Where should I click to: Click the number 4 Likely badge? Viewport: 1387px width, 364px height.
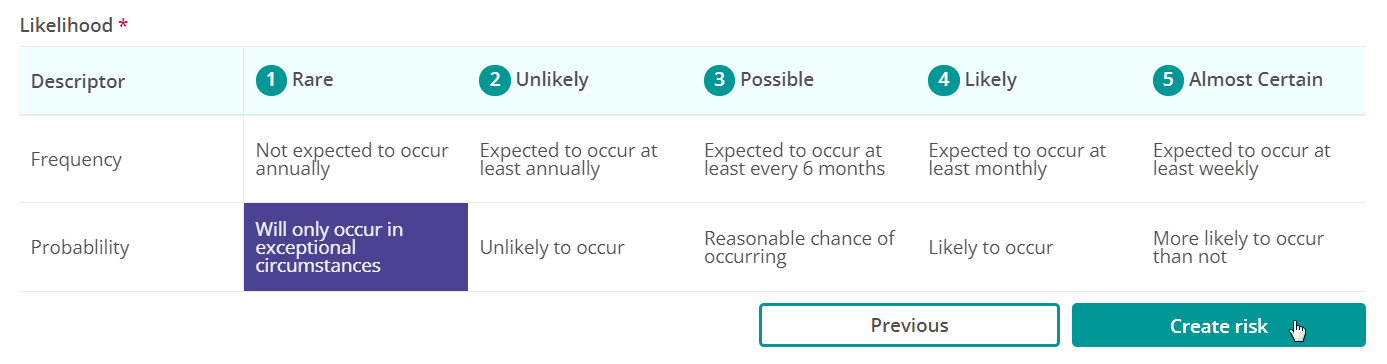coord(944,80)
